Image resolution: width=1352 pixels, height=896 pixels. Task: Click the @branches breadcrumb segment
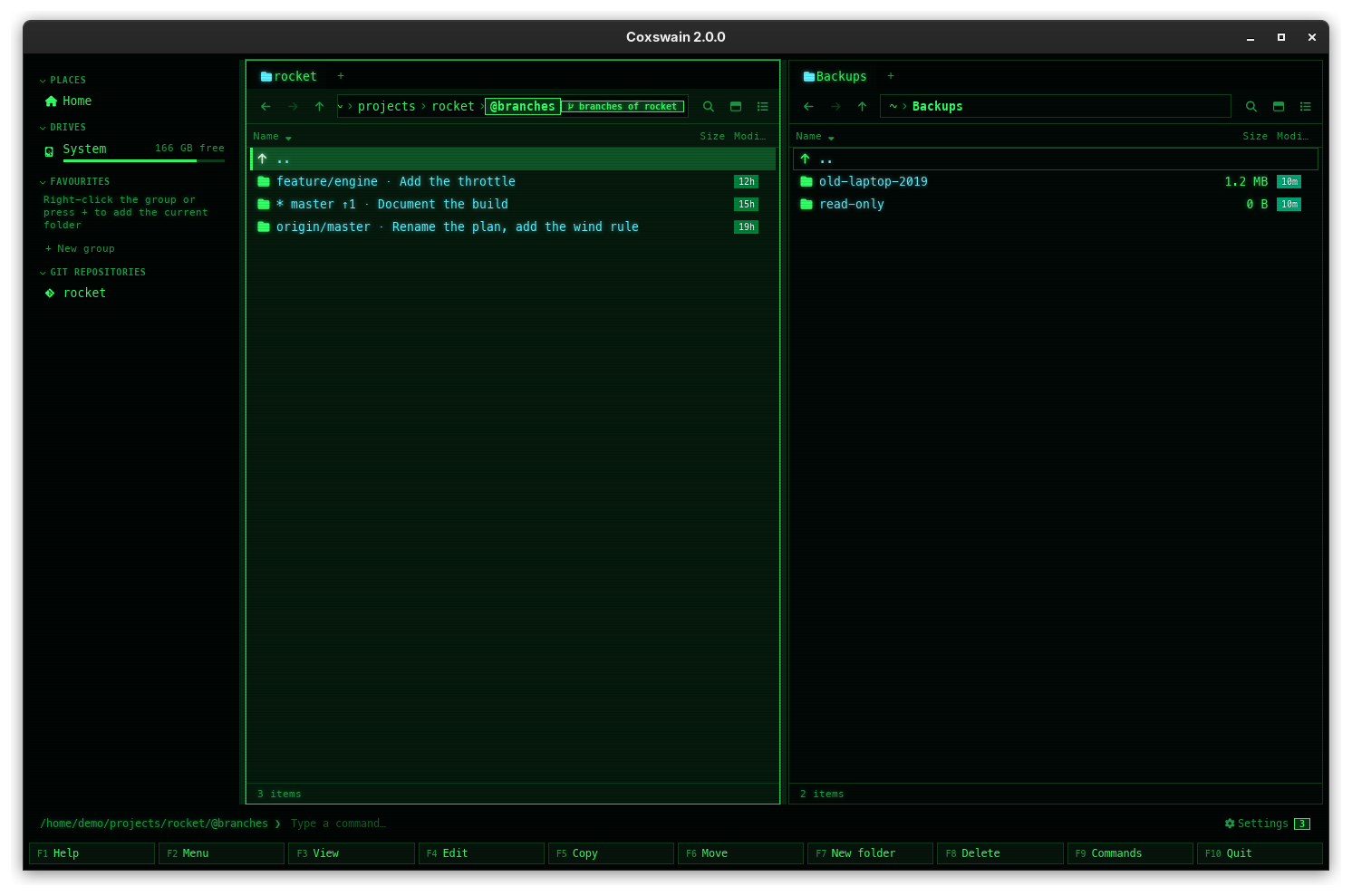tap(523, 107)
